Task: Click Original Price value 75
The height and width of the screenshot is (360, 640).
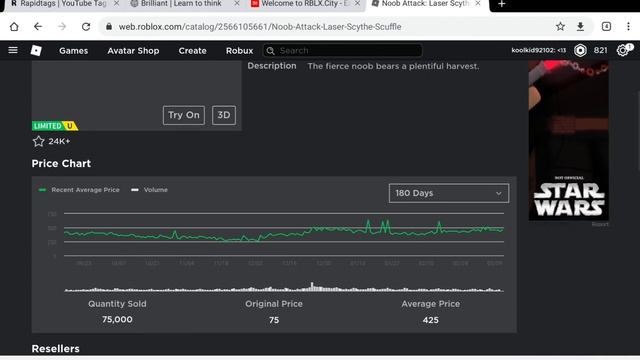Action: coord(274,320)
